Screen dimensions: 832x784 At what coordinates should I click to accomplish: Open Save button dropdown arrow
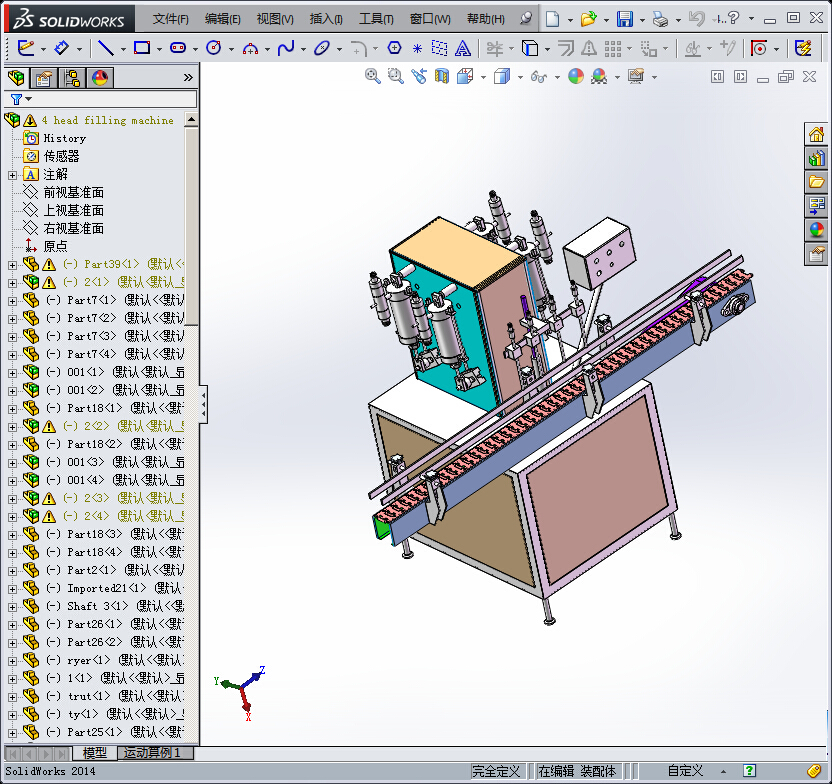point(642,20)
